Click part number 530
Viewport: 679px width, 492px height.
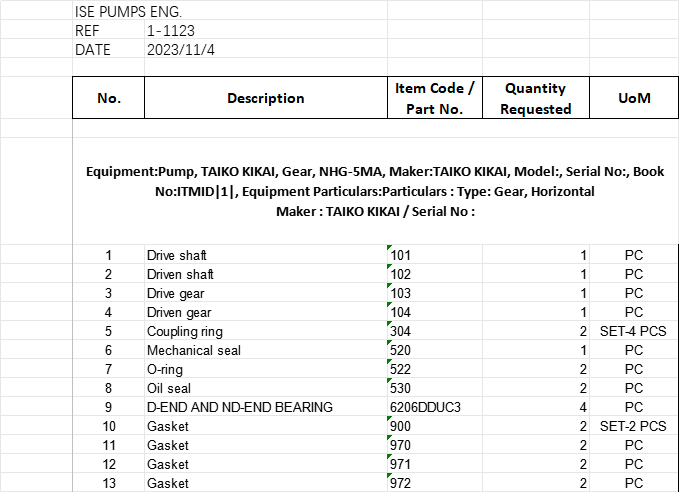coord(435,388)
